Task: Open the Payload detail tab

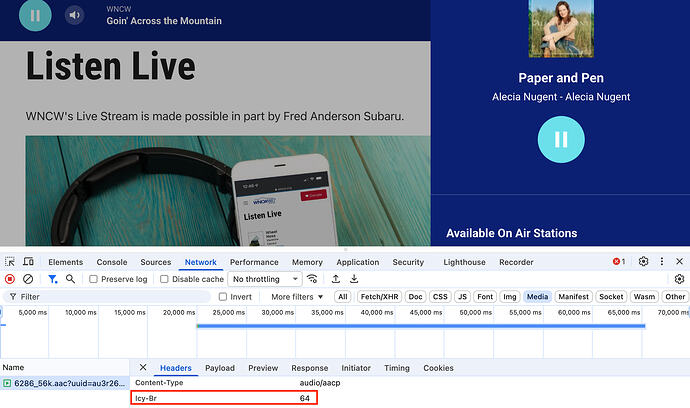Action: point(220,368)
